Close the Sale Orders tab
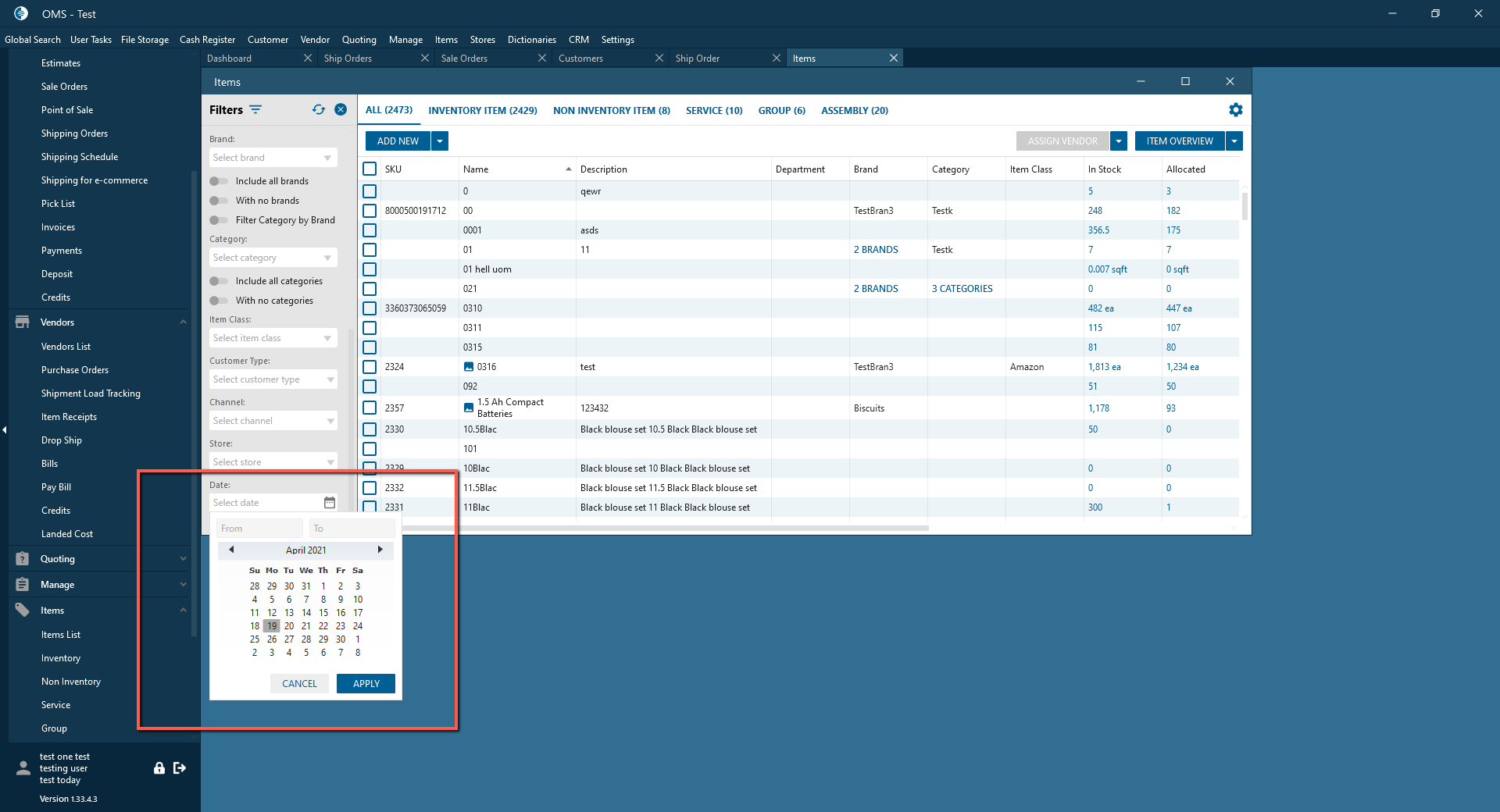This screenshot has height=812, width=1500. click(x=542, y=59)
